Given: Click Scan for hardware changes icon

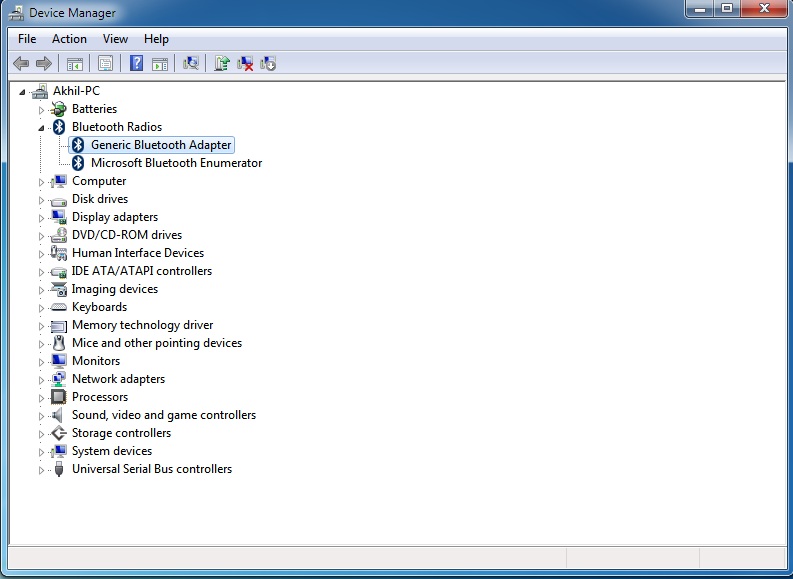Looking at the screenshot, I should (x=191, y=63).
